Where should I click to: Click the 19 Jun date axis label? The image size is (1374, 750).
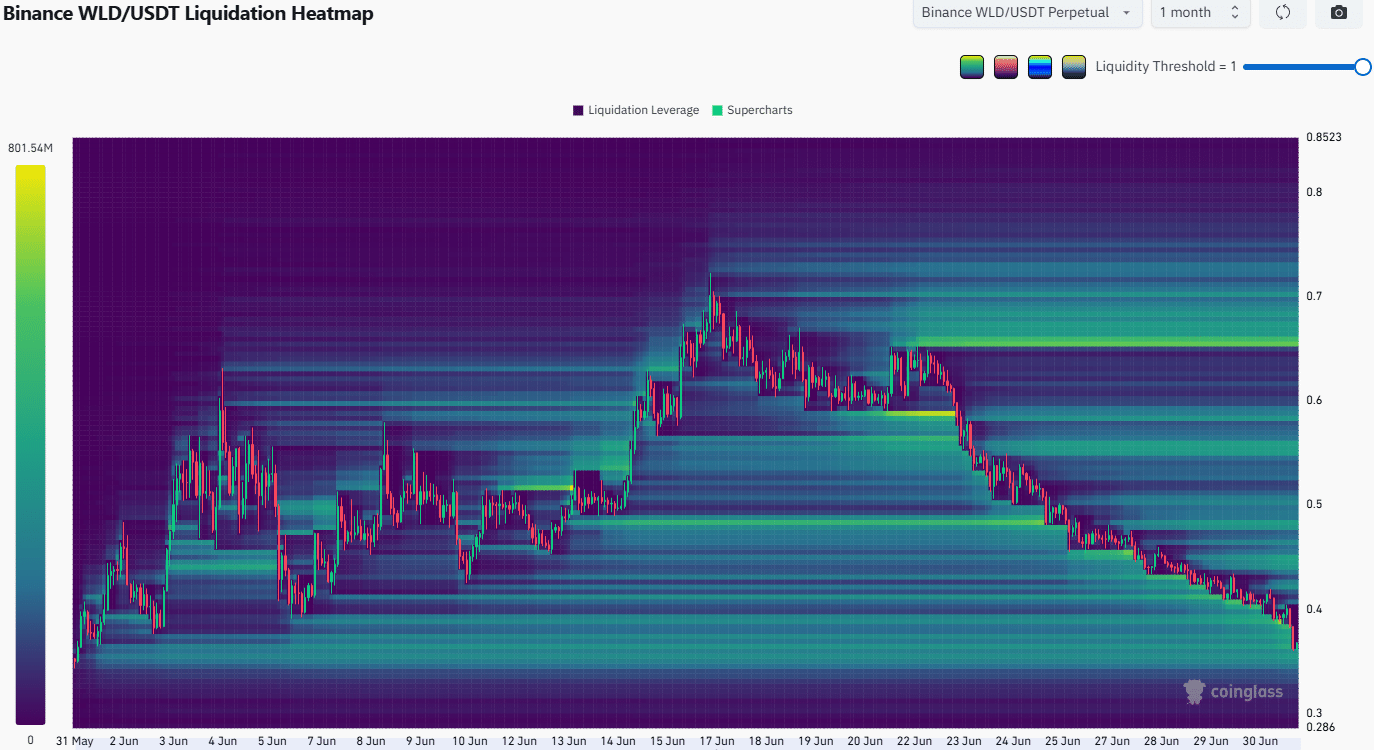[x=815, y=741]
